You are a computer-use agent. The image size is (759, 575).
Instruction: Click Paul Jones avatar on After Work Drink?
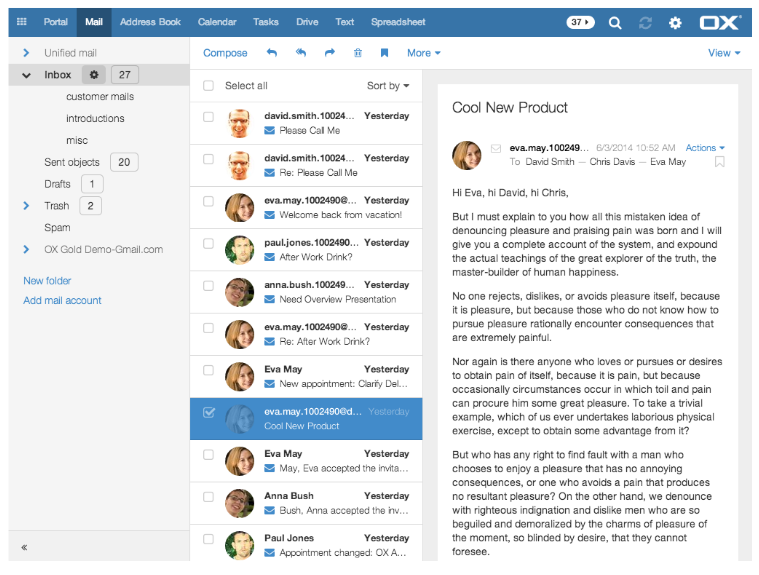pyautogui.click(x=240, y=250)
